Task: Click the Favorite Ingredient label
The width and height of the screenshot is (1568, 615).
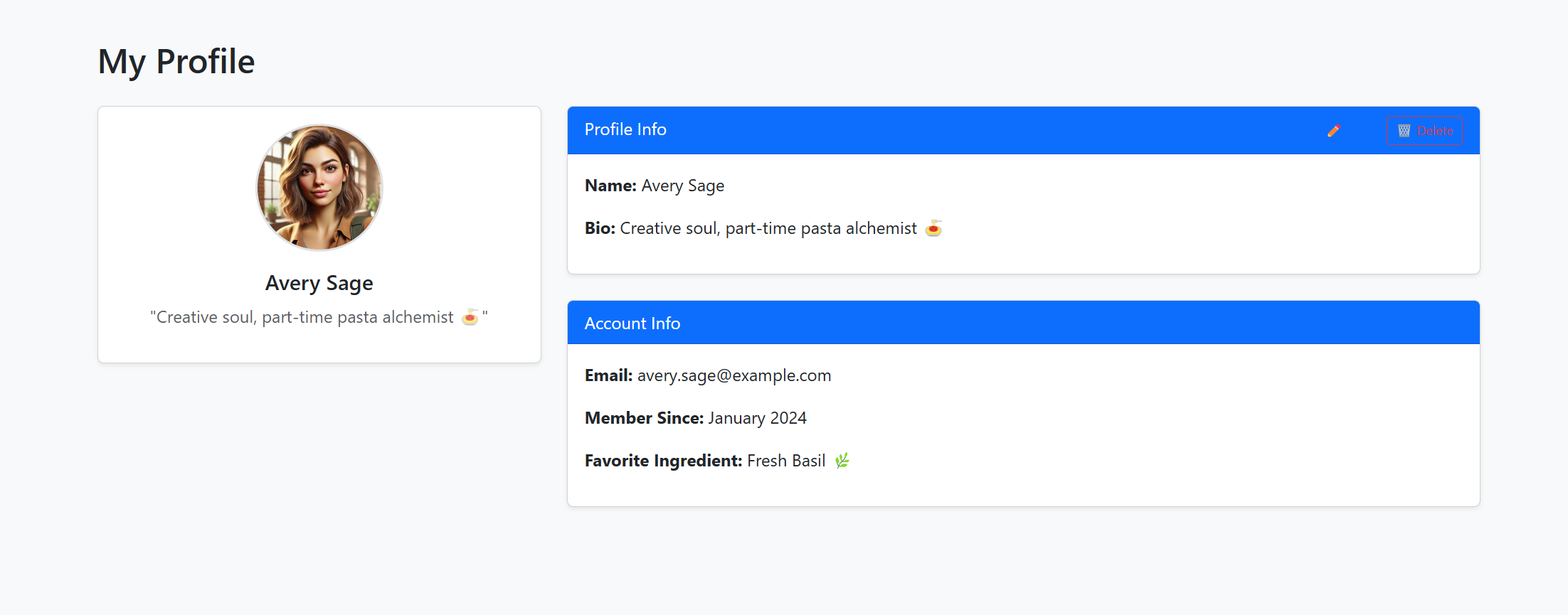Action: tap(663, 461)
